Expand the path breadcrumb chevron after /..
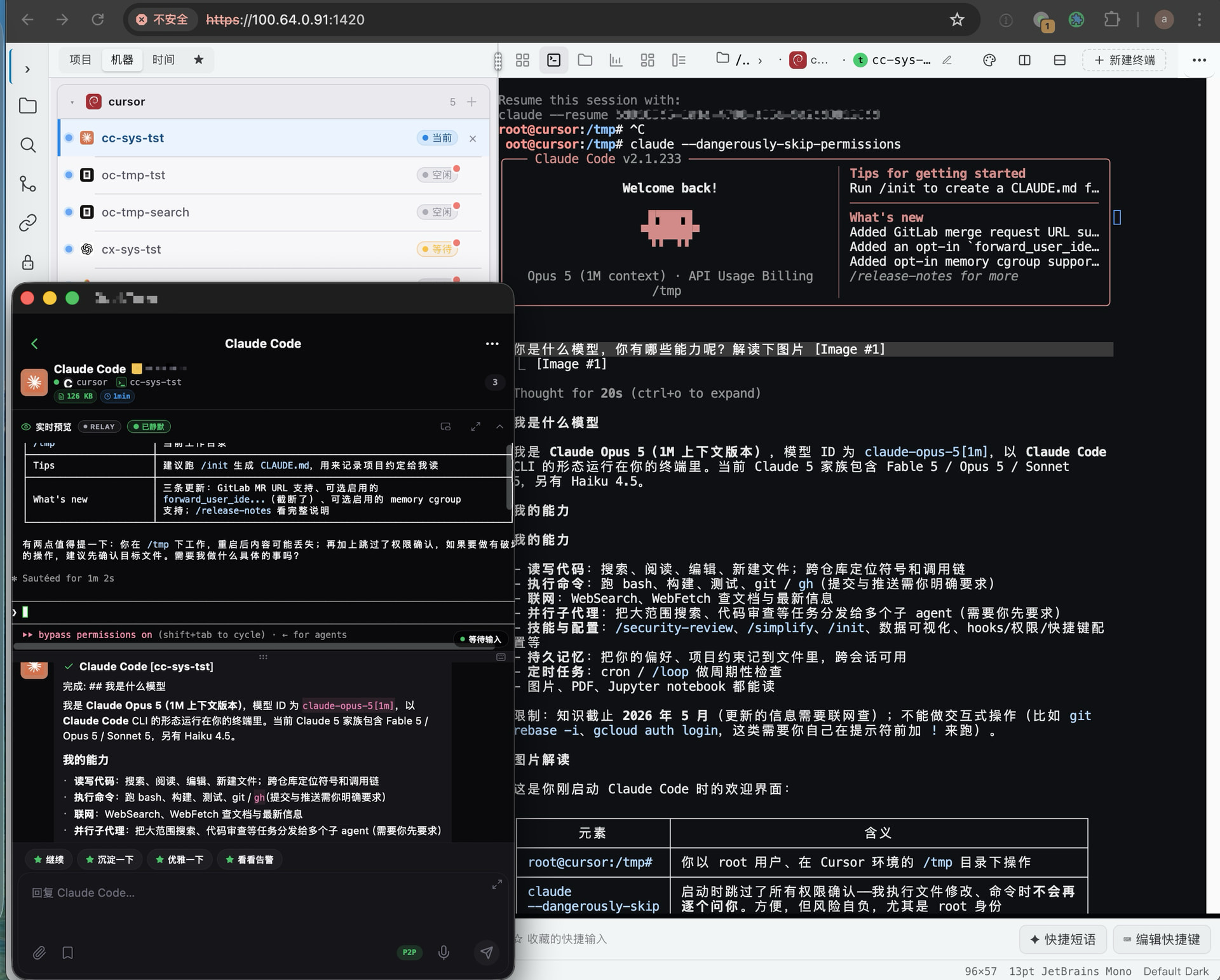Image resolution: width=1220 pixels, height=980 pixels. pos(760,61)
